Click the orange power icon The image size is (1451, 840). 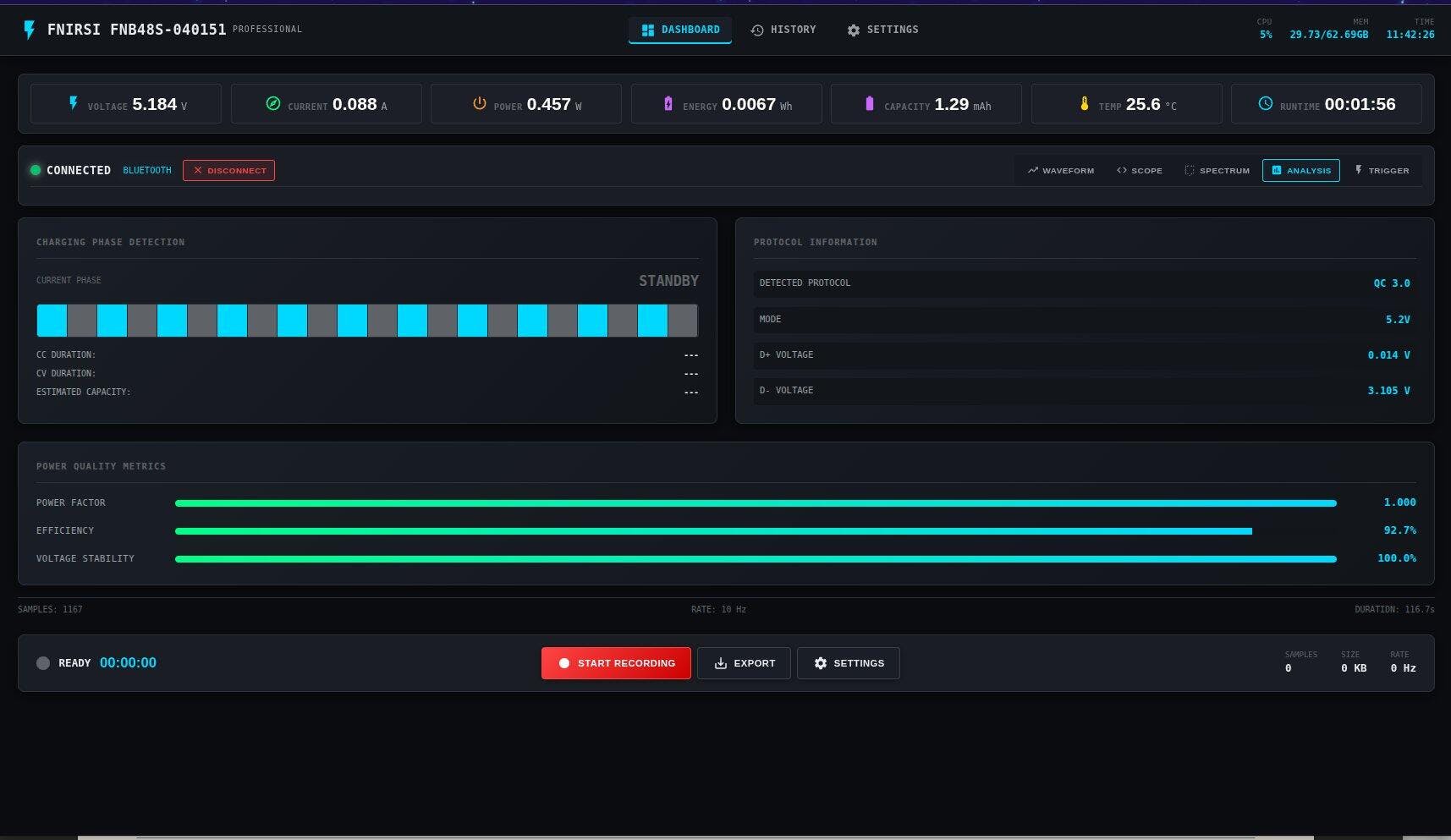tap(479, 103)
